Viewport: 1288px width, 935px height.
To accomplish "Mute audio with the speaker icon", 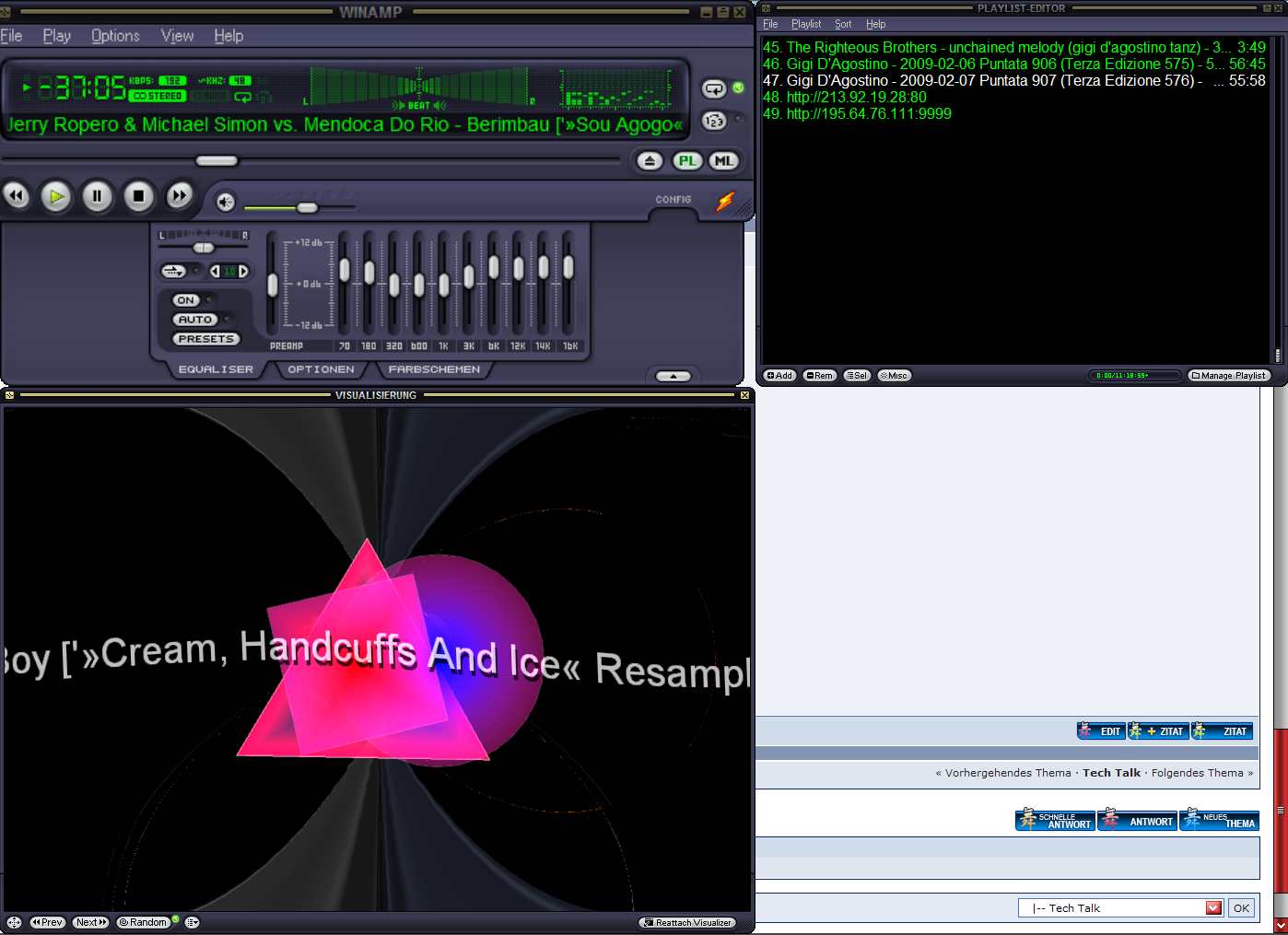I will pyautogui.click(x=226, y=202).
